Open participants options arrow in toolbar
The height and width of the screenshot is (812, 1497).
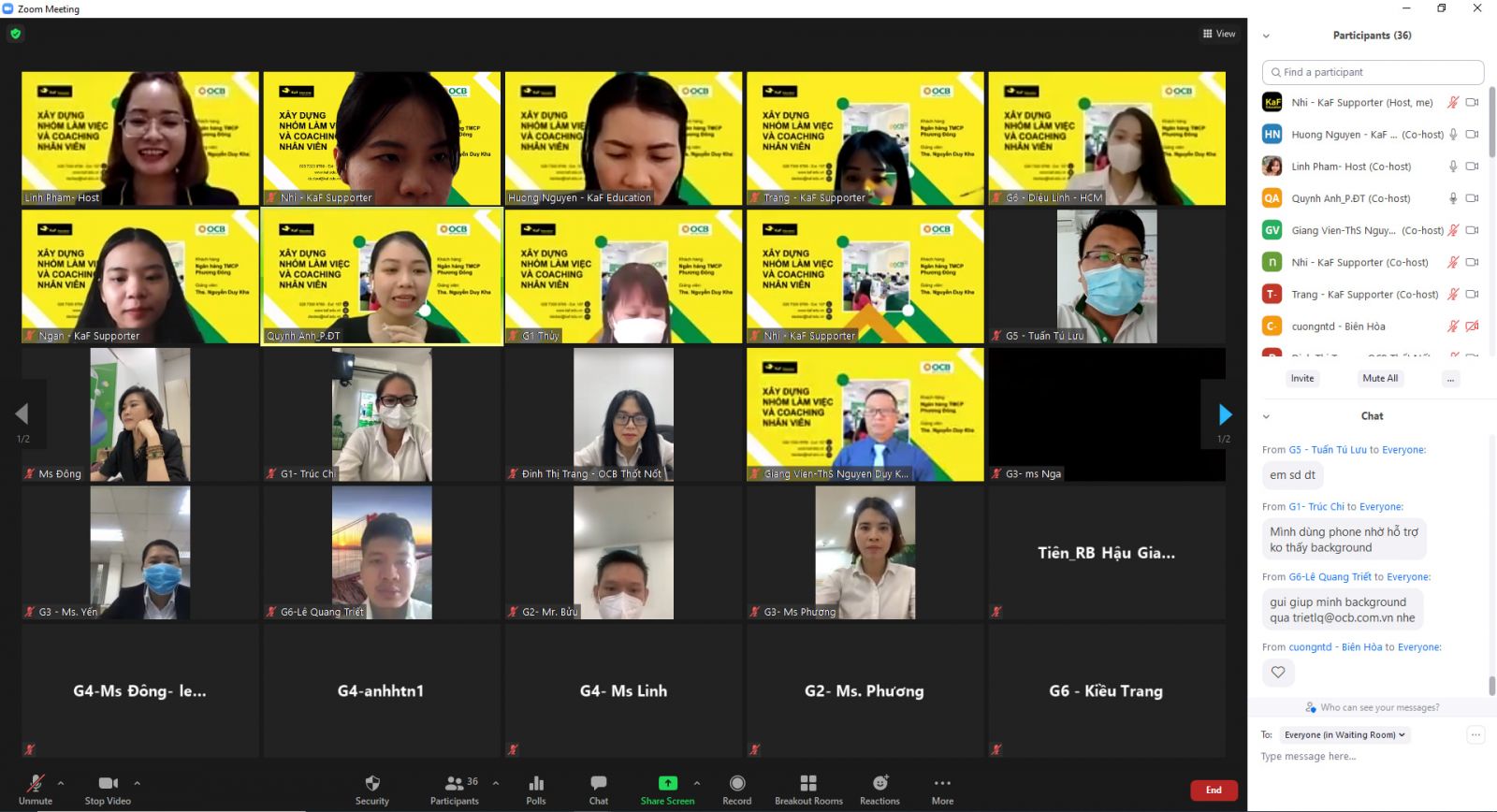coord(496,783)
